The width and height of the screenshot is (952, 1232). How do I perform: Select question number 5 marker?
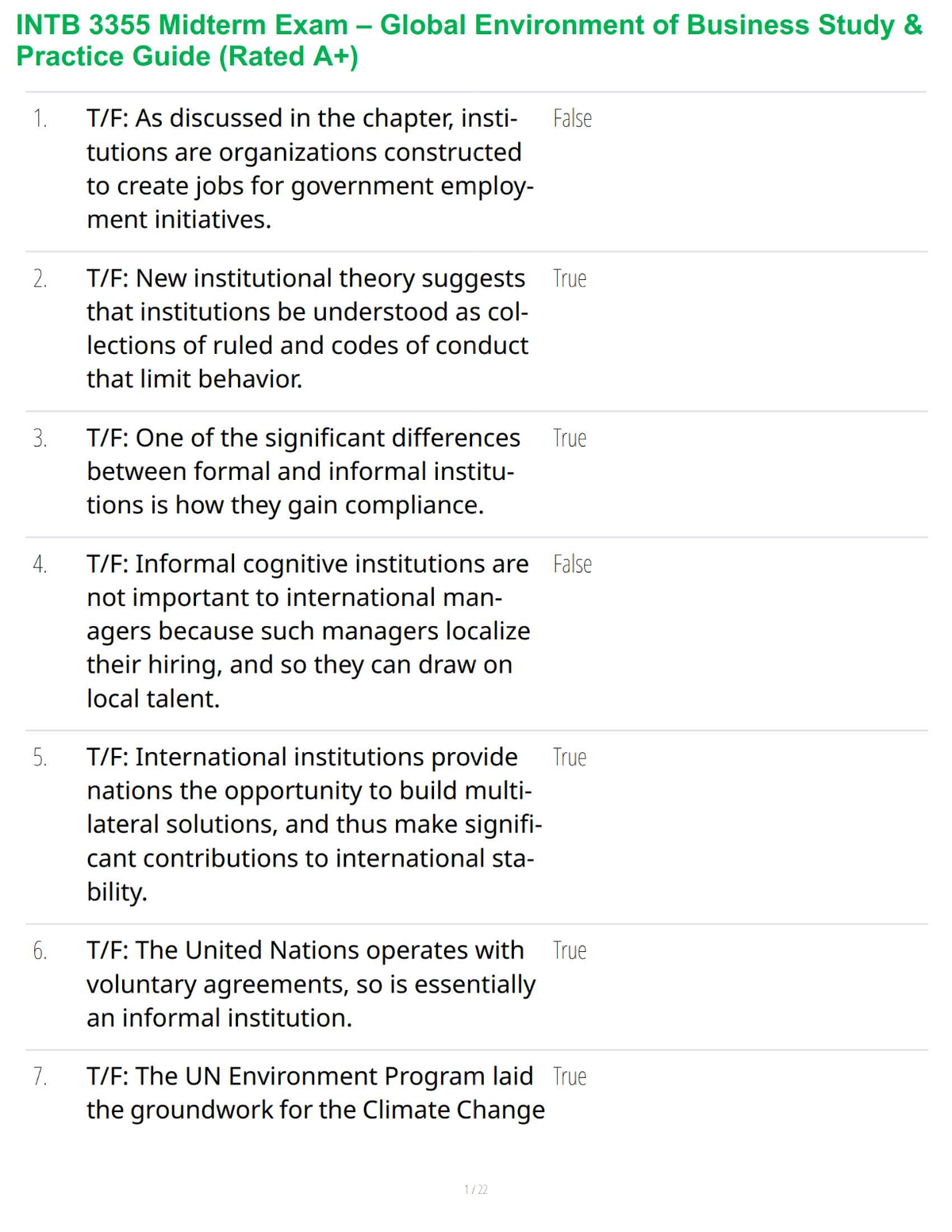(x=40, y=758)
